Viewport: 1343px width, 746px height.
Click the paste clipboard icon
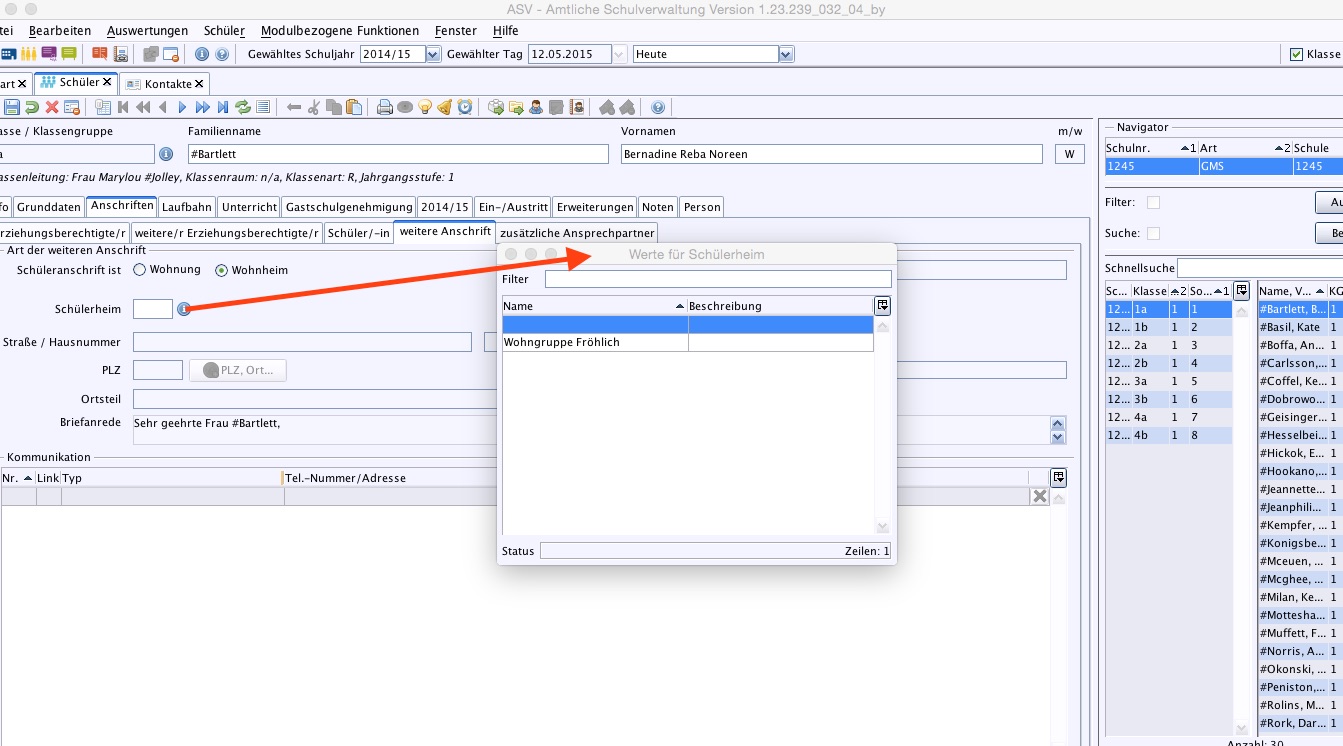(x=353, y=107)
